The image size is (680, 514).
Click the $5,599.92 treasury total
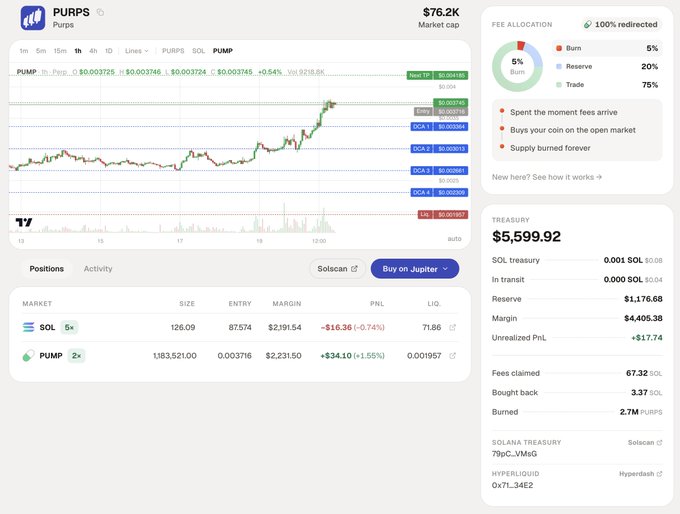pyautogui.click(x=526, y=236)
